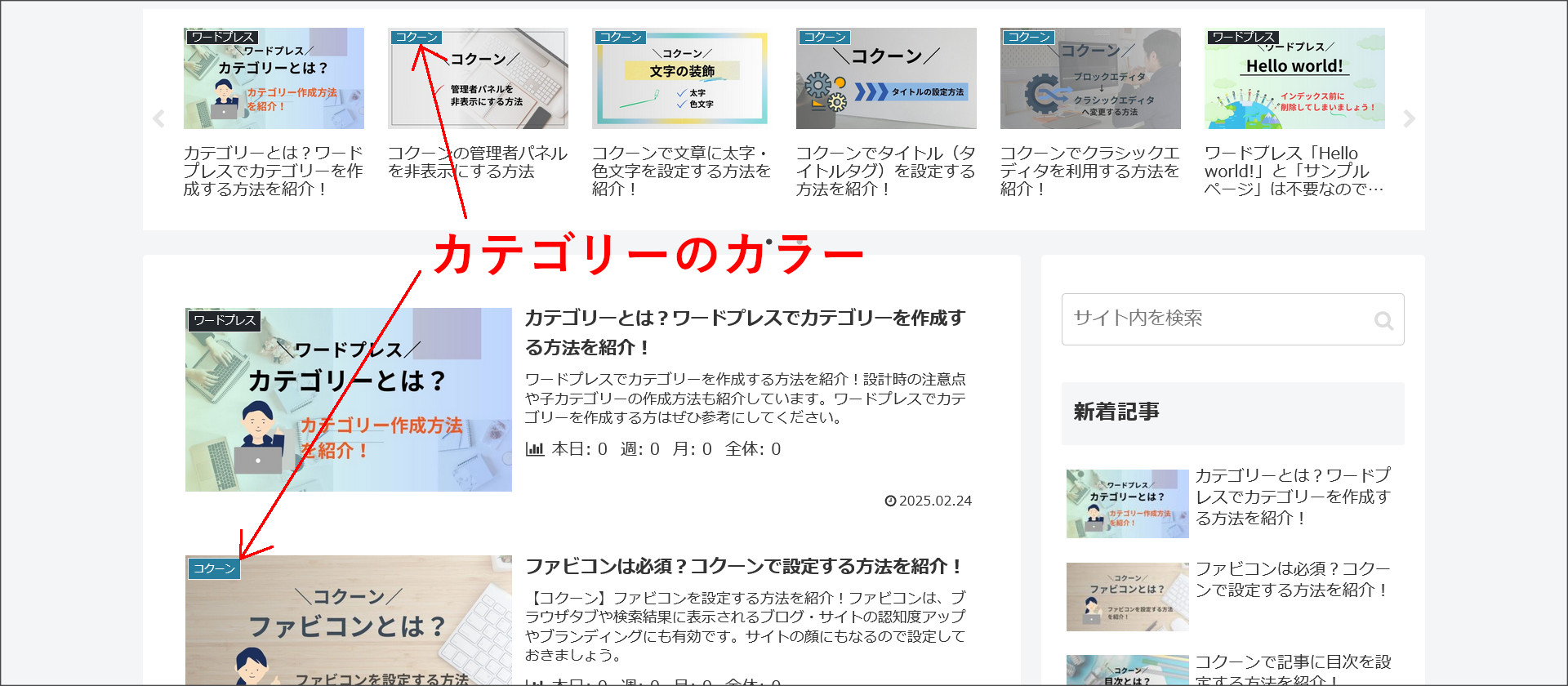Open carousel thumbnail Hello world!
The image size is (1568, 686).
[x=1294, y=78]
